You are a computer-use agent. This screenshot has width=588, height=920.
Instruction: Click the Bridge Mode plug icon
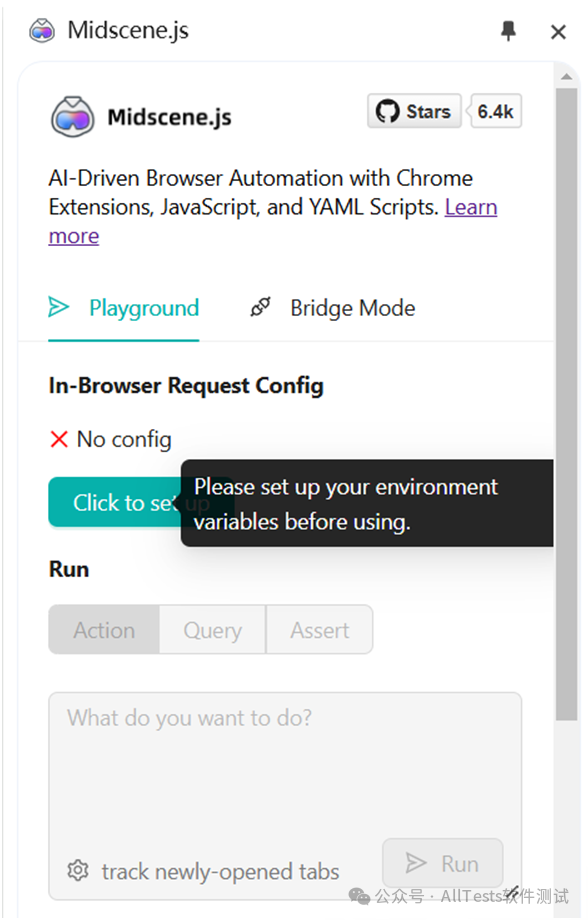[261, 307]
